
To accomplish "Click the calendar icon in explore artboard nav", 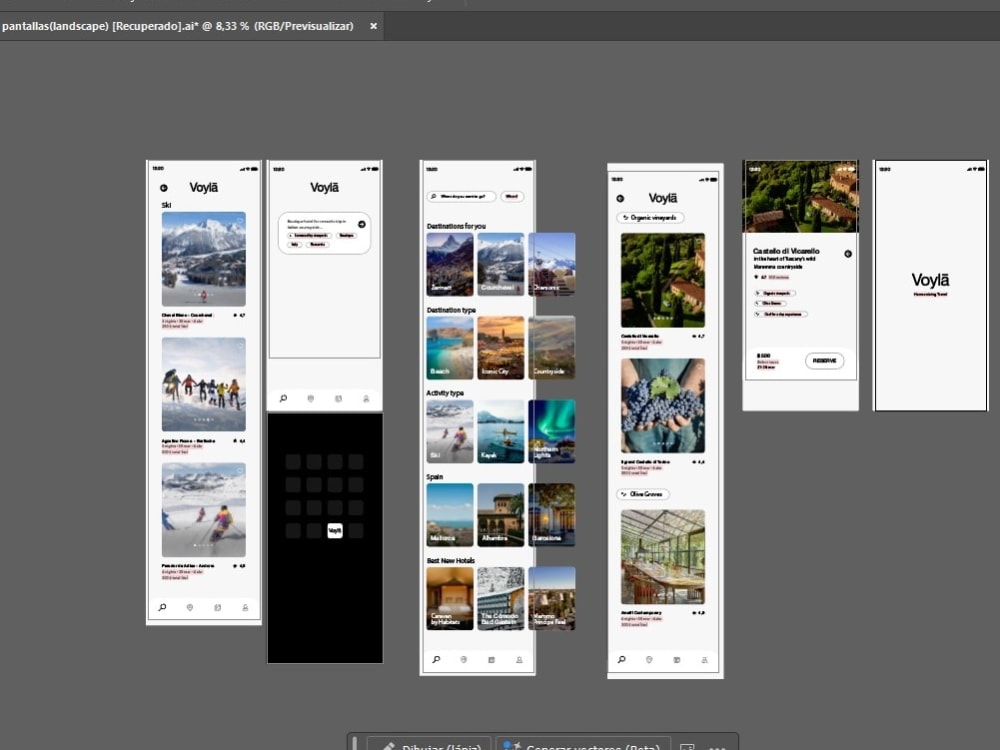I will pyautogui.click(x=491, y=659).
